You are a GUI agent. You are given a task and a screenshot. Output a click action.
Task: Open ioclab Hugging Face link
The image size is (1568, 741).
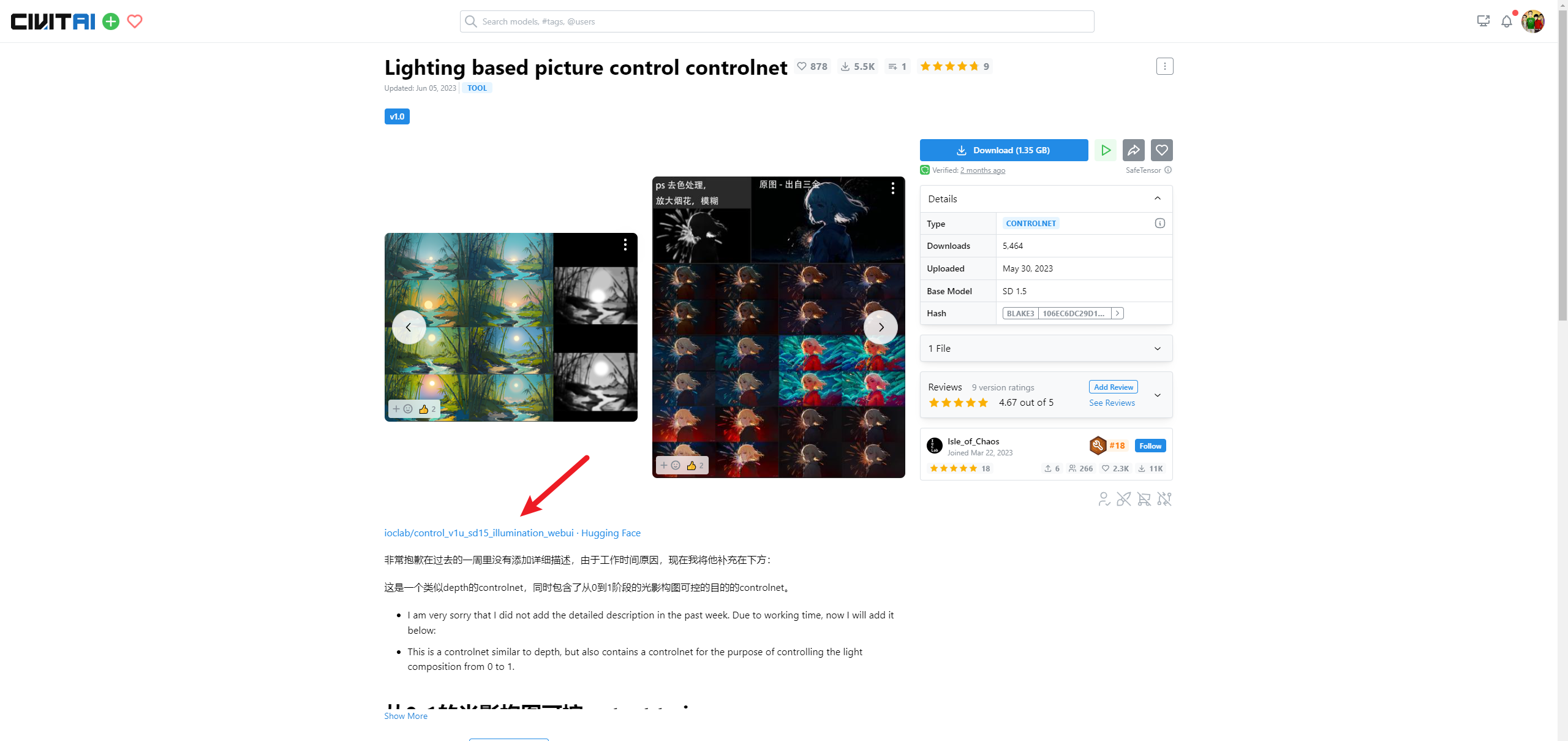click(x=512, y=533)
